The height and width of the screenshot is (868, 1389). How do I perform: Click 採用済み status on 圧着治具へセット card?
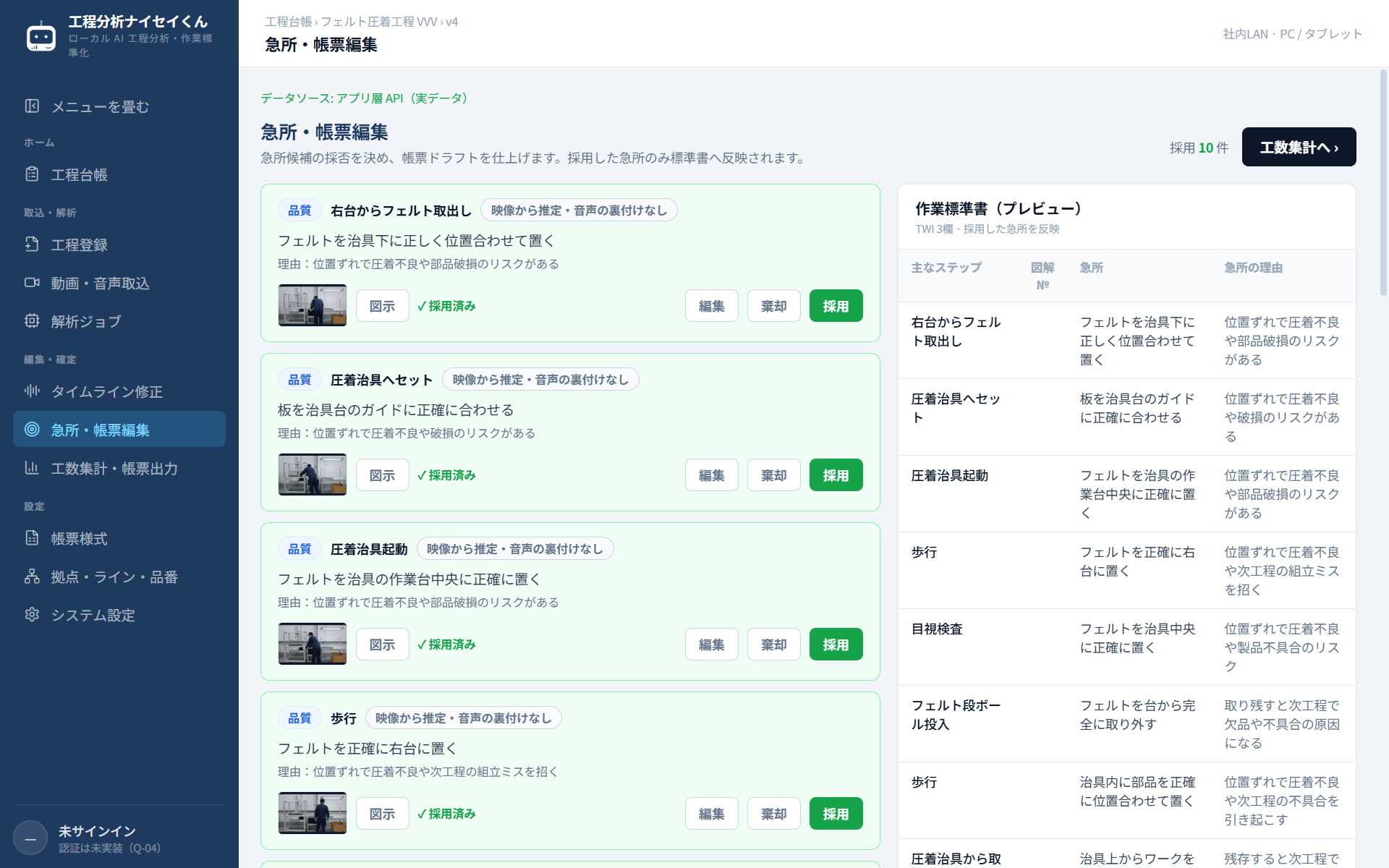[446, 475]
